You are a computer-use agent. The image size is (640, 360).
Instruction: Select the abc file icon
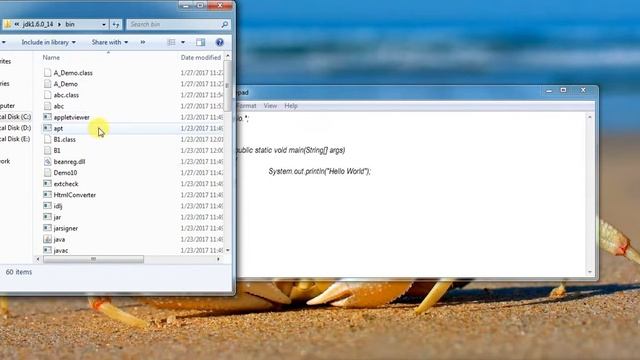[47, 106]
